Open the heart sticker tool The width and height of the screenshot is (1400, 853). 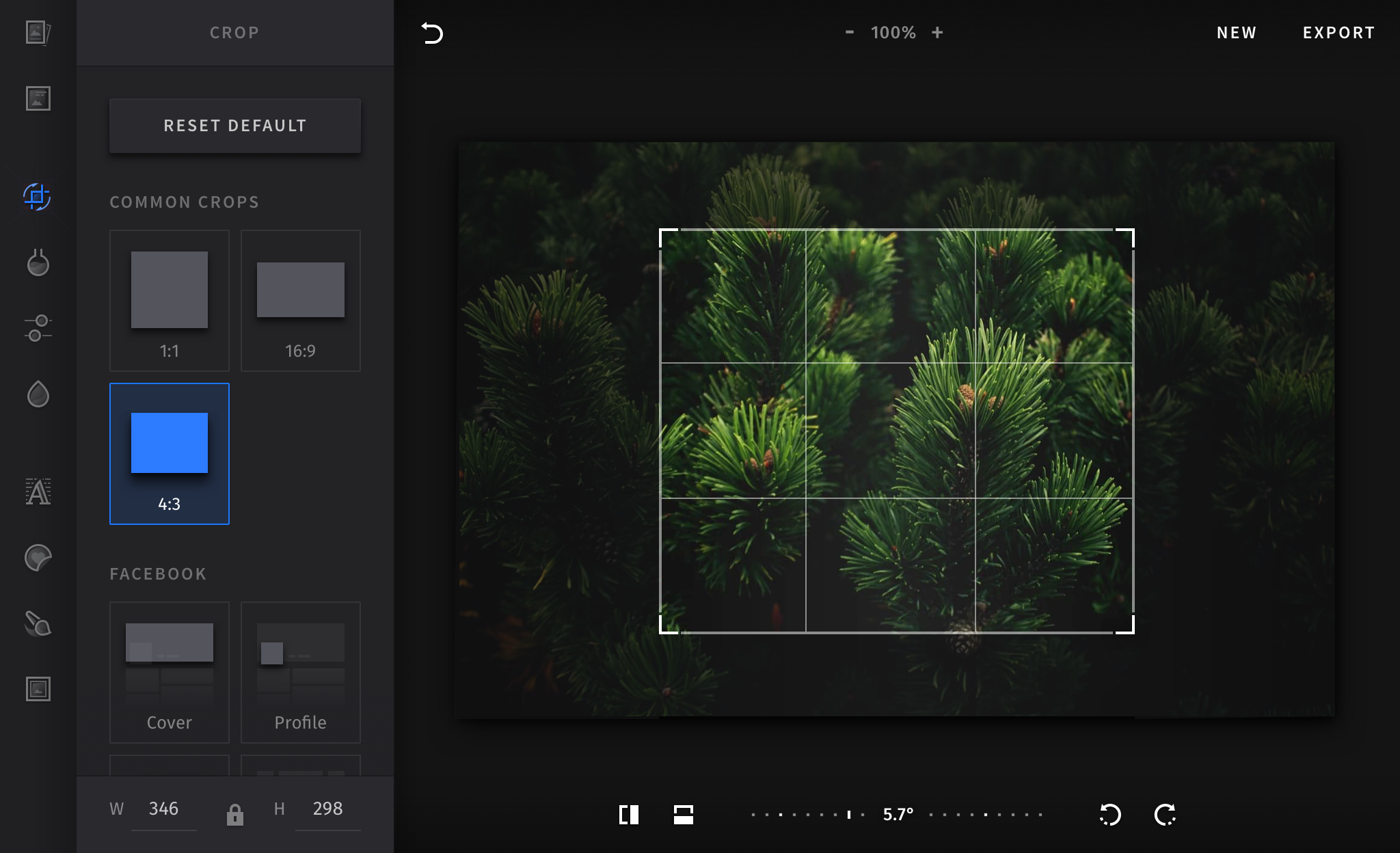click(x=38, y=558)
